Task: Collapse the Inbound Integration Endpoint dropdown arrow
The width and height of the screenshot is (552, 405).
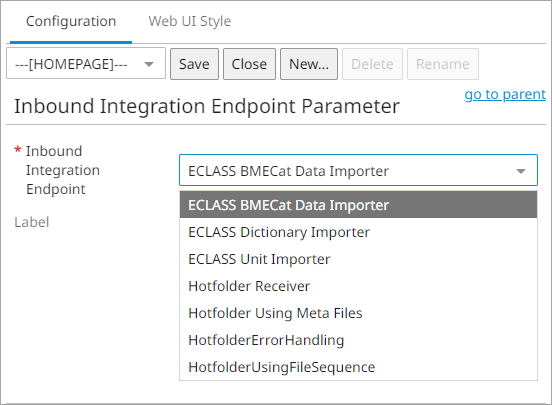Action: click(521, 171)
